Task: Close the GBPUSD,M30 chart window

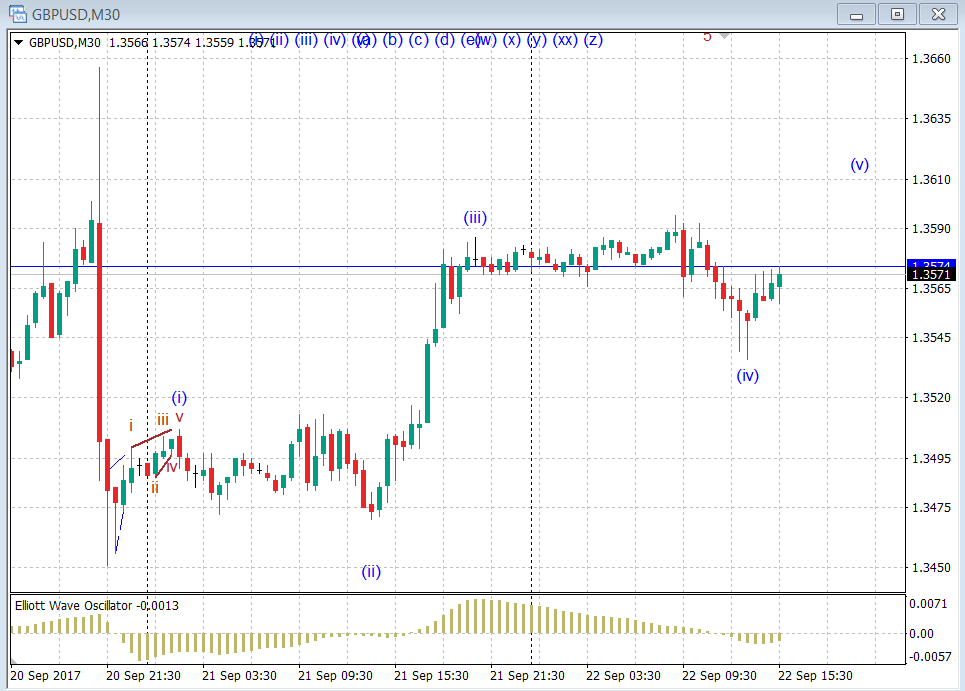Action: [x=938, y=14]
